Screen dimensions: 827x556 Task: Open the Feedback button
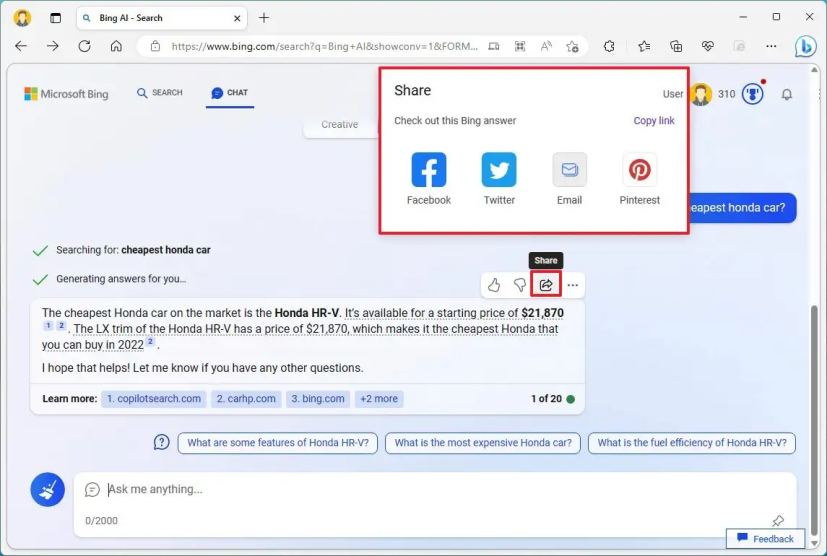pos(765,539)
